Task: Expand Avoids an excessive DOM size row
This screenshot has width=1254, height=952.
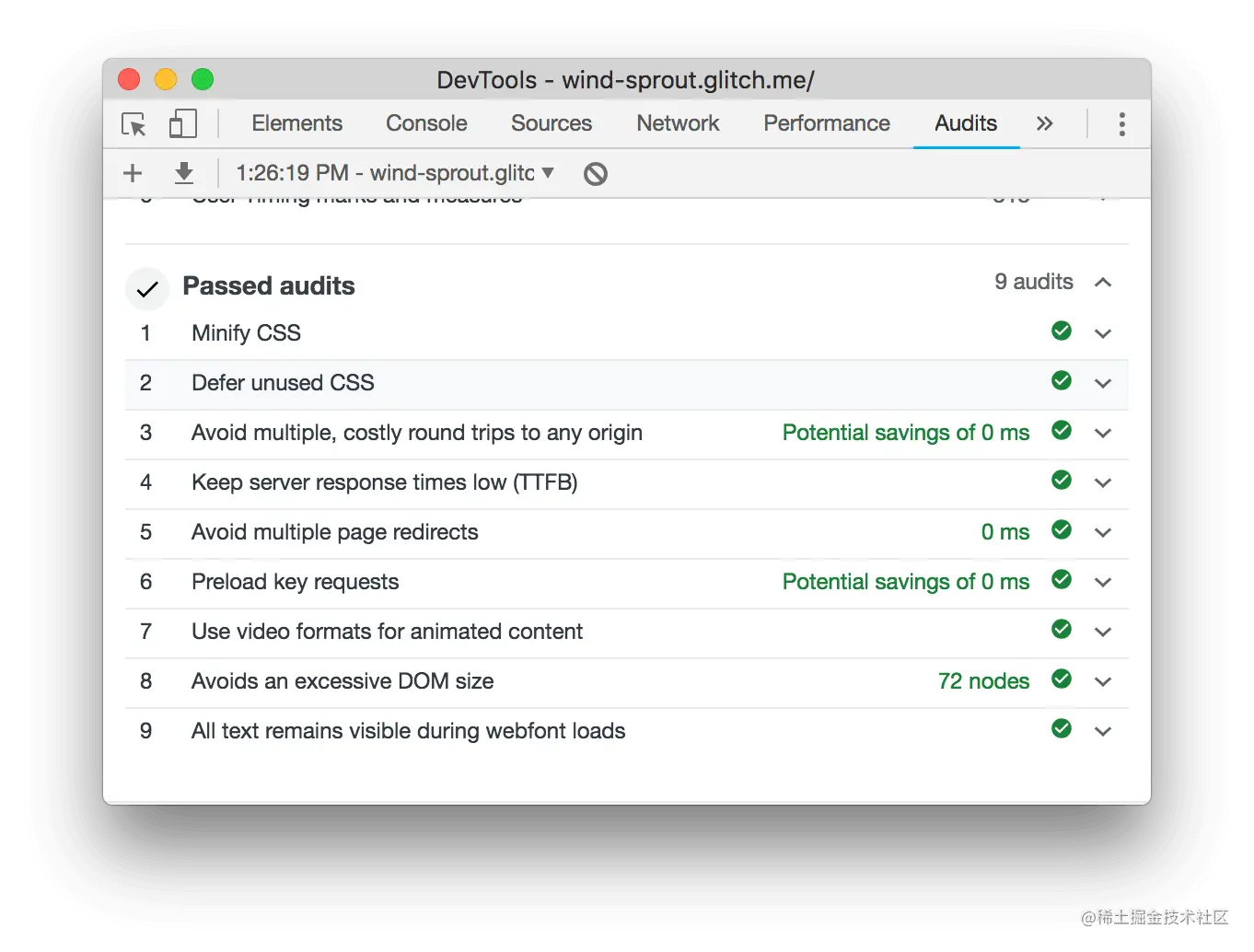Action: [x=1103, y=681]
